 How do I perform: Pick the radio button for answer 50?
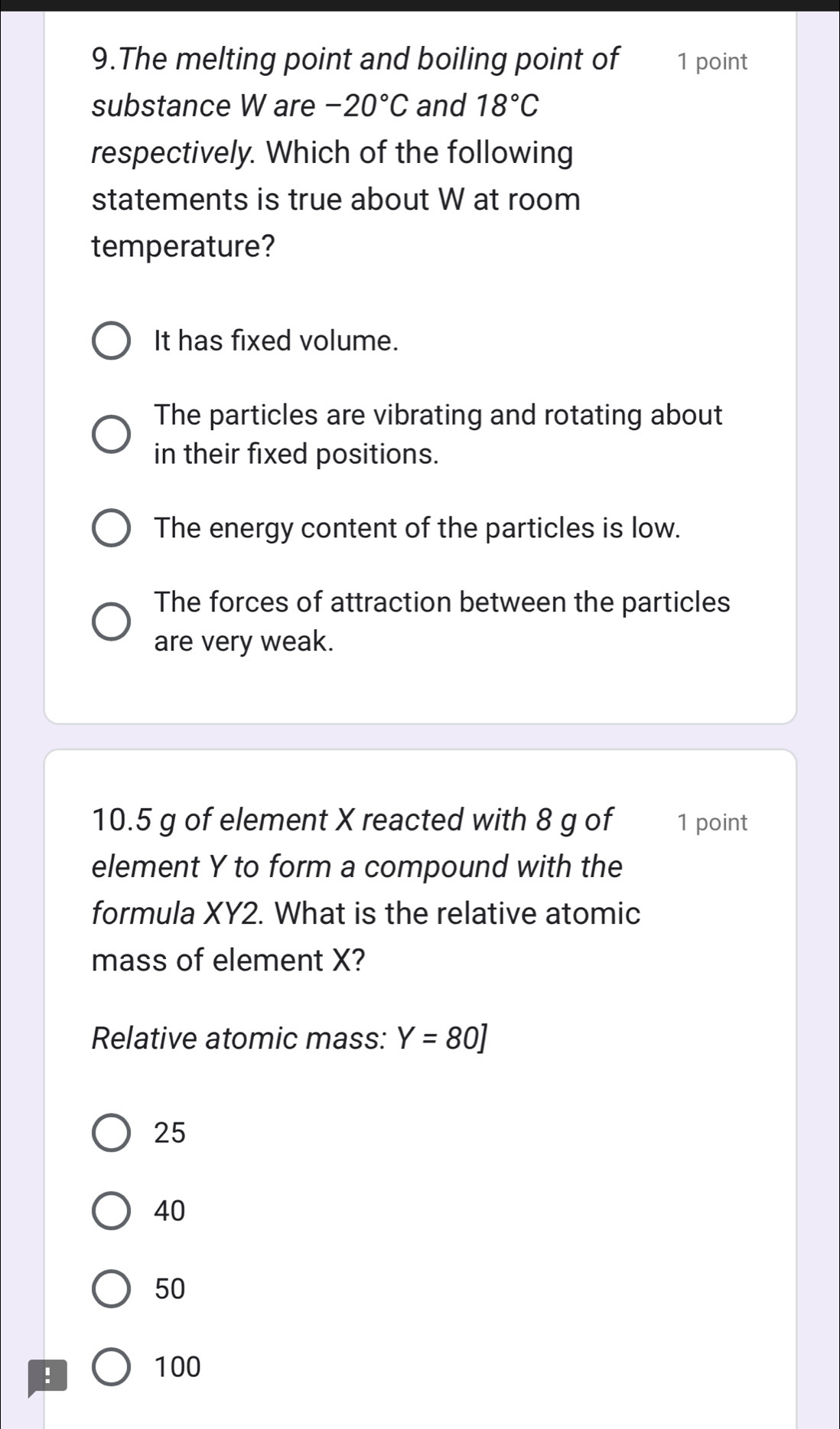click(111, 1289)
